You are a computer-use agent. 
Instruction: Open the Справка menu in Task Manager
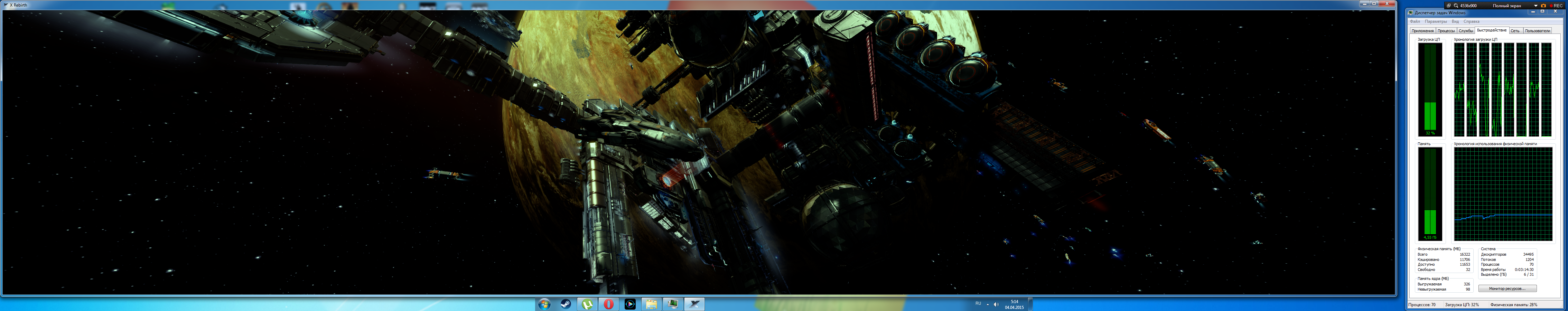point(1471,21)
